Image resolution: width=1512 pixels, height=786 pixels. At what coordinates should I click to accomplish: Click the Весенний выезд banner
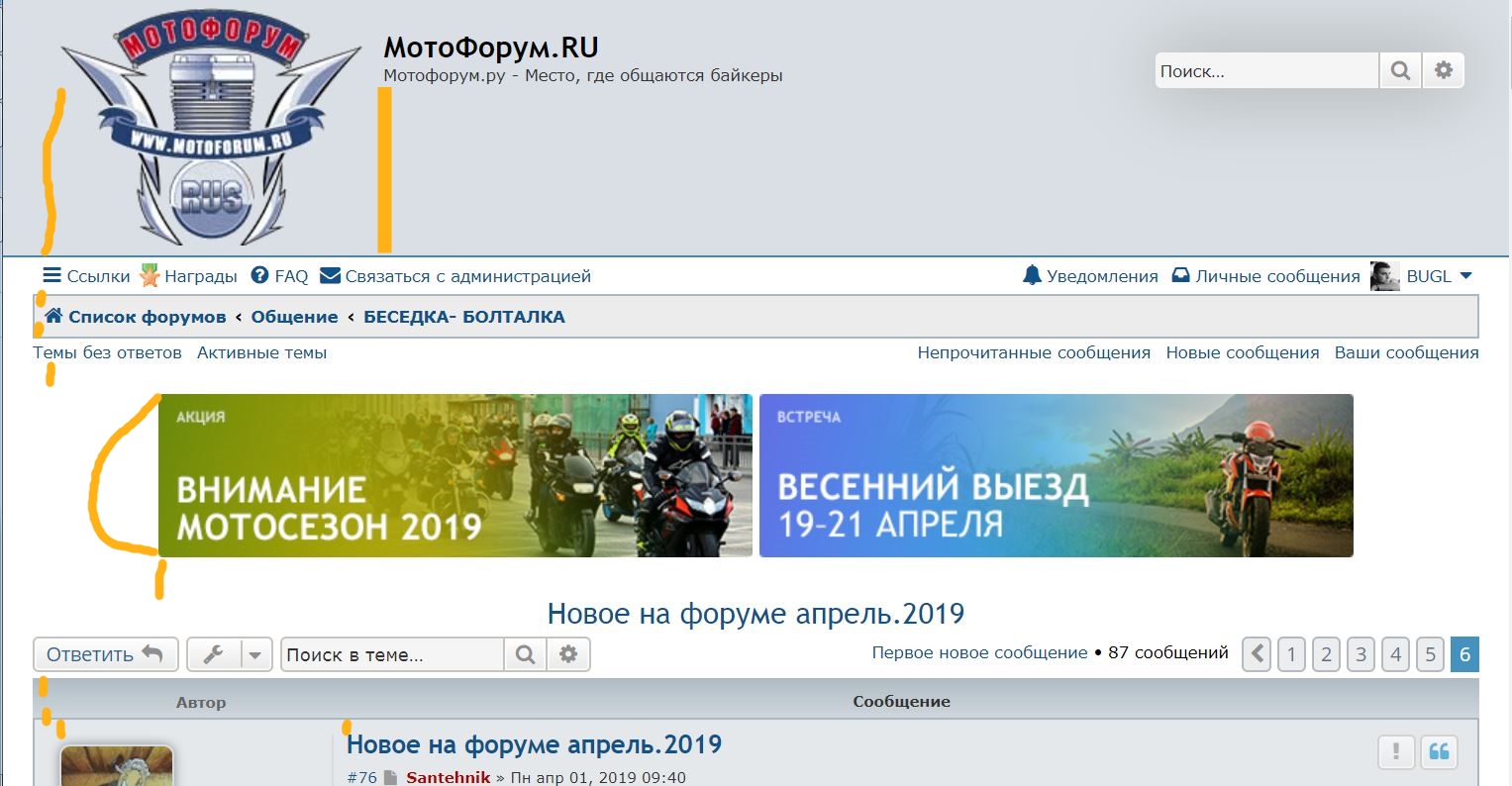coord(1056,475)
